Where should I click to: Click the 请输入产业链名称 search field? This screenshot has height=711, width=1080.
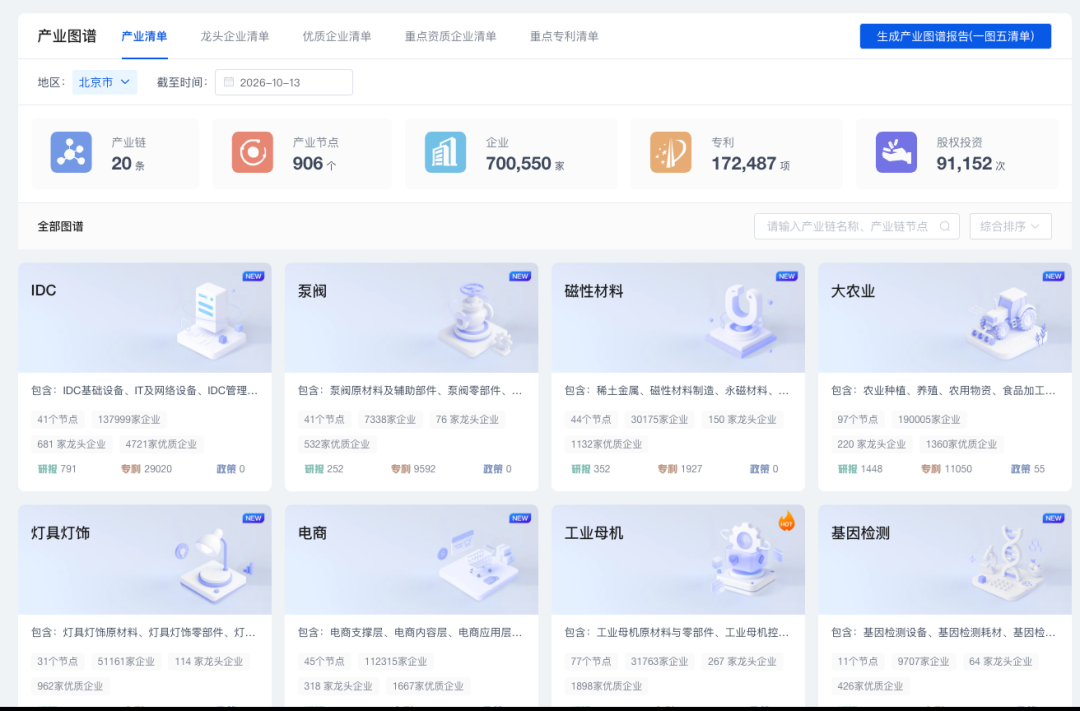pos(856,226)
